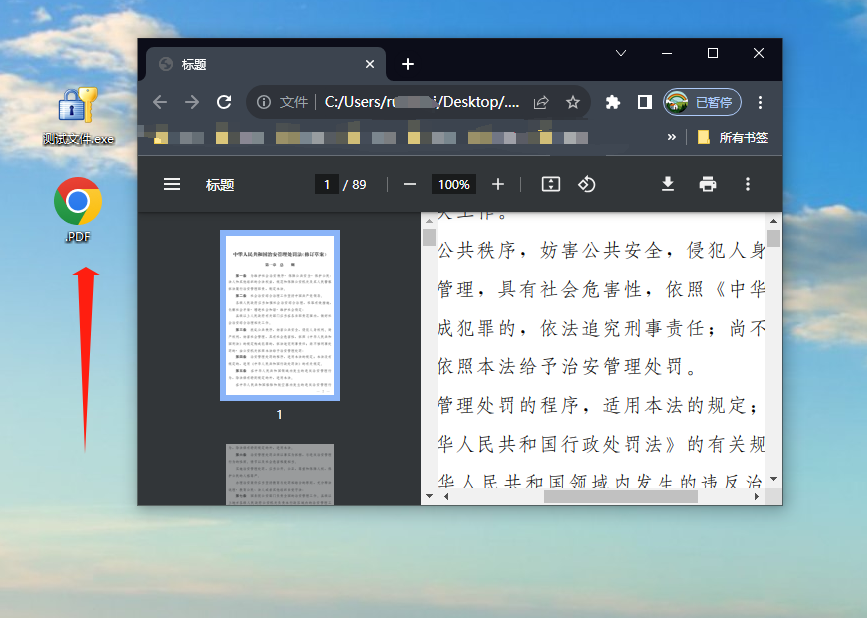Select the second page thumbnail
The width and height of the screenshot is (867, 618).
[x=280, y=474]
